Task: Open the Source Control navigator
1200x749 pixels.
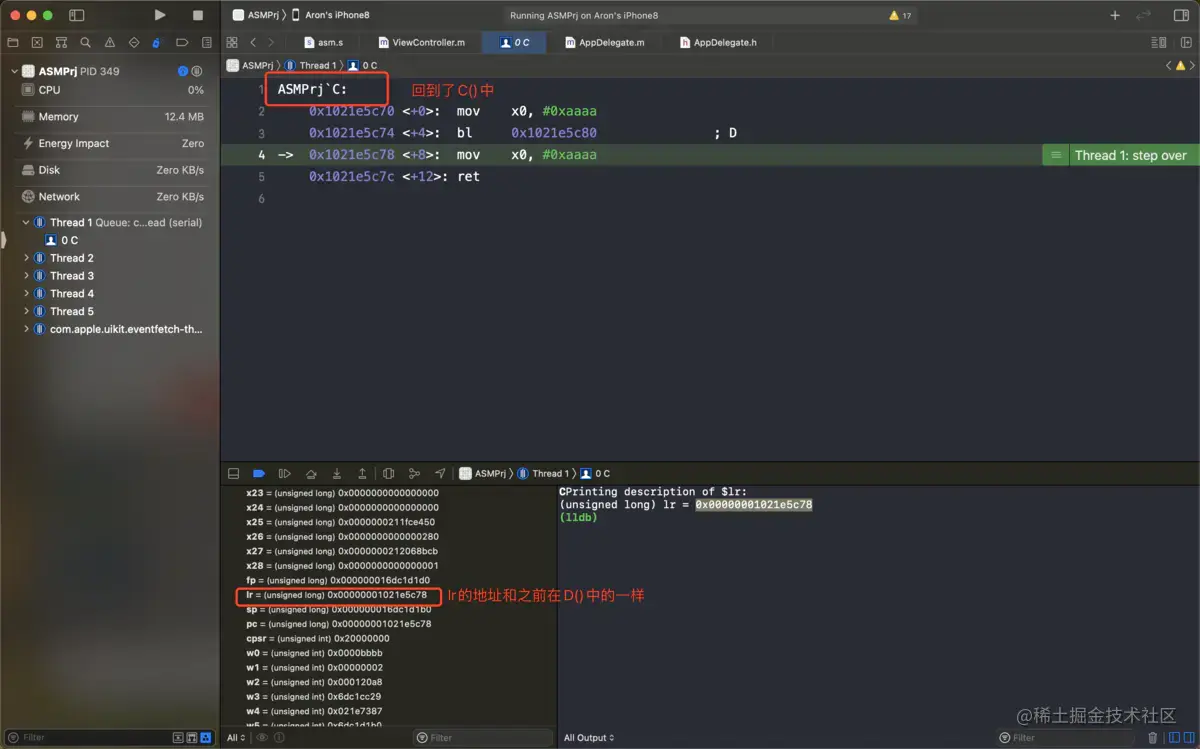Action: (37, 43)
